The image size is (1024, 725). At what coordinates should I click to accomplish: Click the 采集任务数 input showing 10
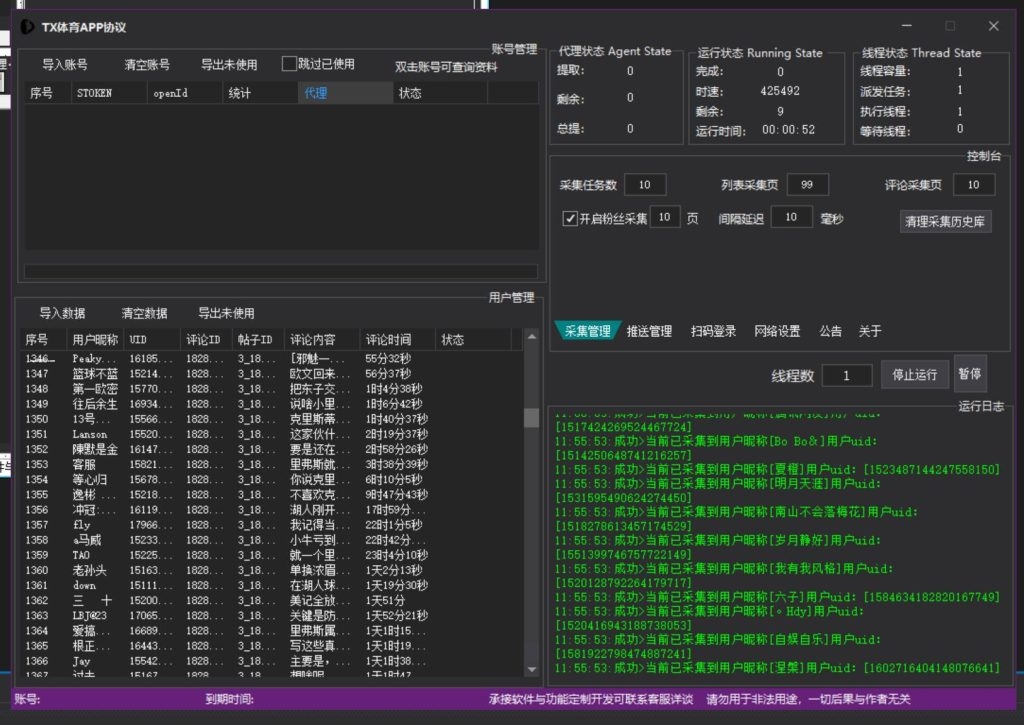(x=645, y=184)
